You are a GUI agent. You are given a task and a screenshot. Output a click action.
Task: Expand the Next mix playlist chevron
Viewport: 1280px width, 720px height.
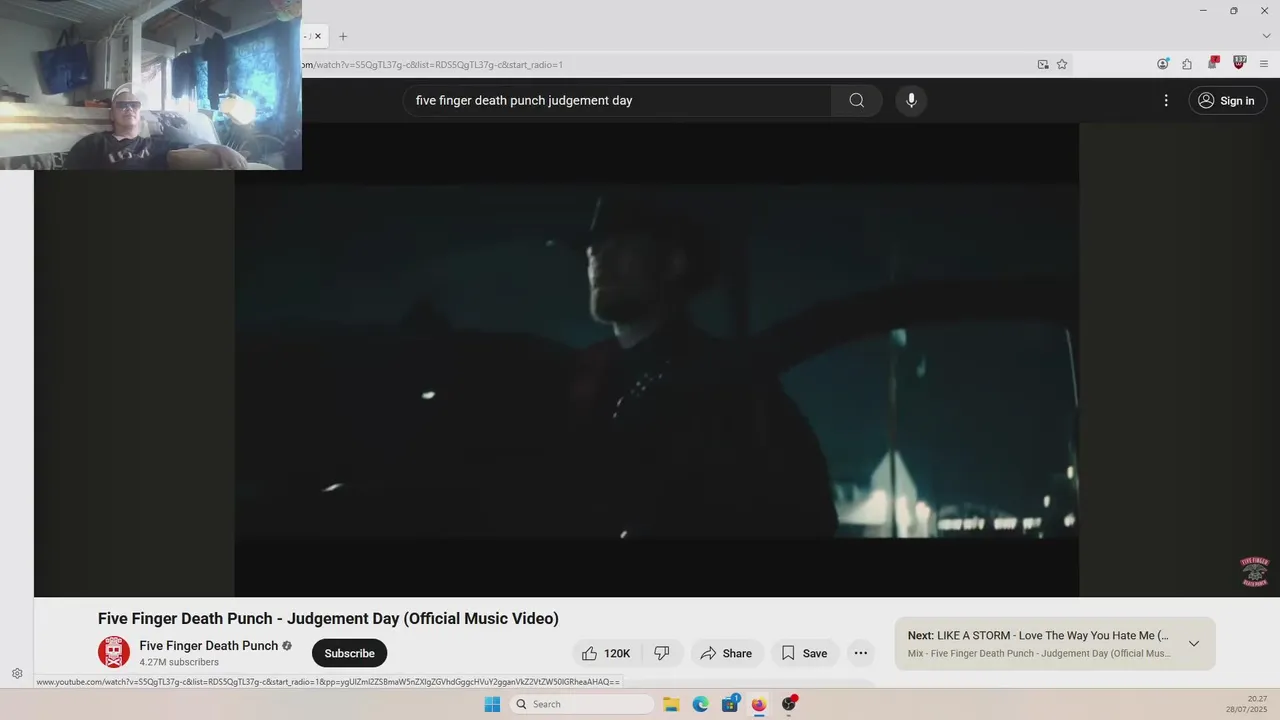coord(1193,643)
